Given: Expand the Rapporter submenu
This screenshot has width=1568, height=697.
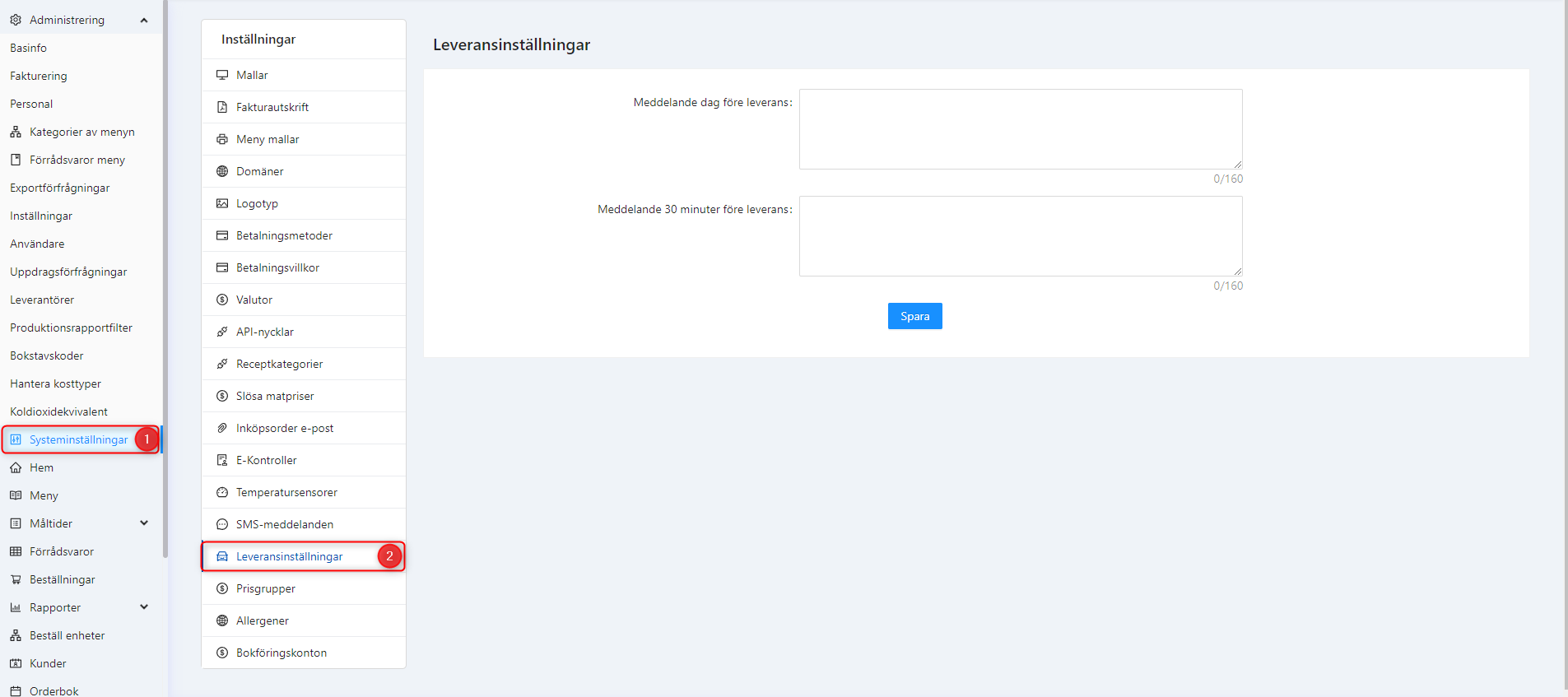Looking at the screenshot, I should (144, 607).
